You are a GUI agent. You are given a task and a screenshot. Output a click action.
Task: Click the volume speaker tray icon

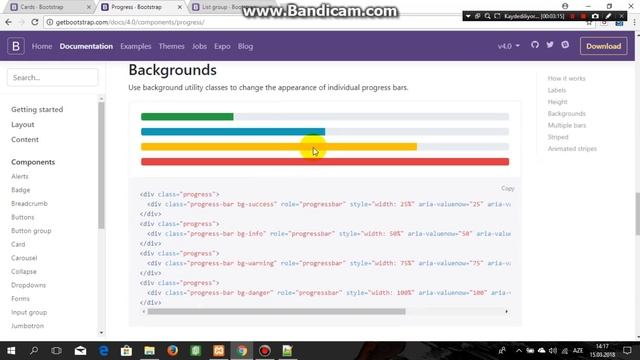[x=553, y=351]
